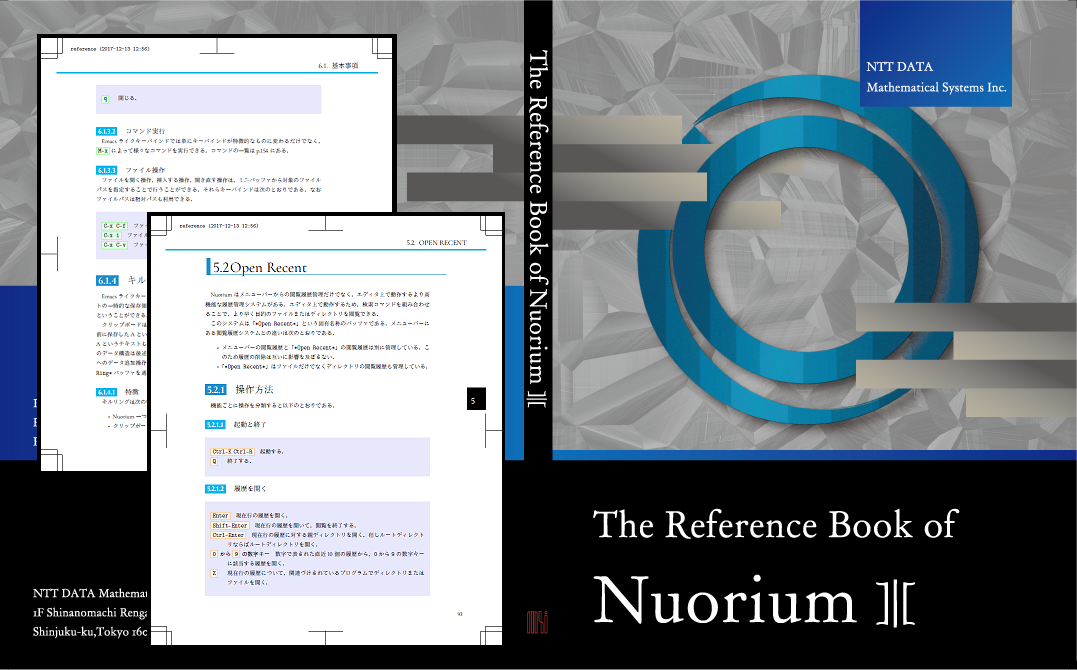
Task: Open the "5.2 Open Recent" sample page
Action: [x=326, y=429]
